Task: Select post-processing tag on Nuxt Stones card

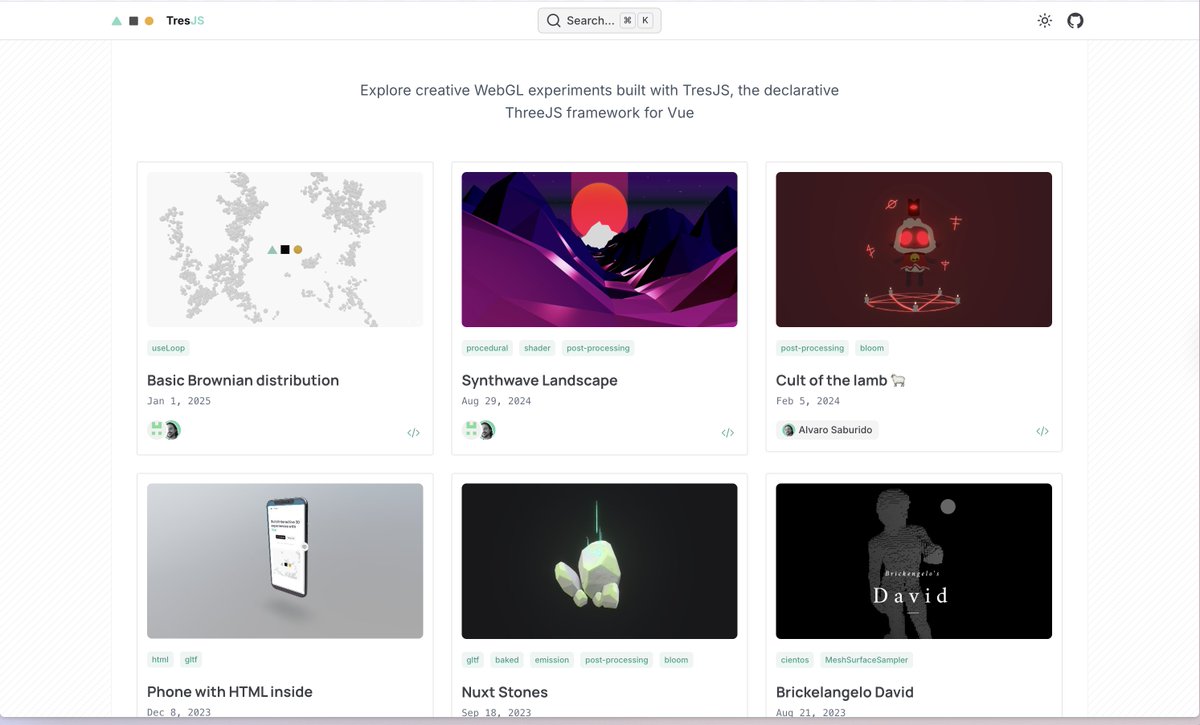Action: pos(617,660)
